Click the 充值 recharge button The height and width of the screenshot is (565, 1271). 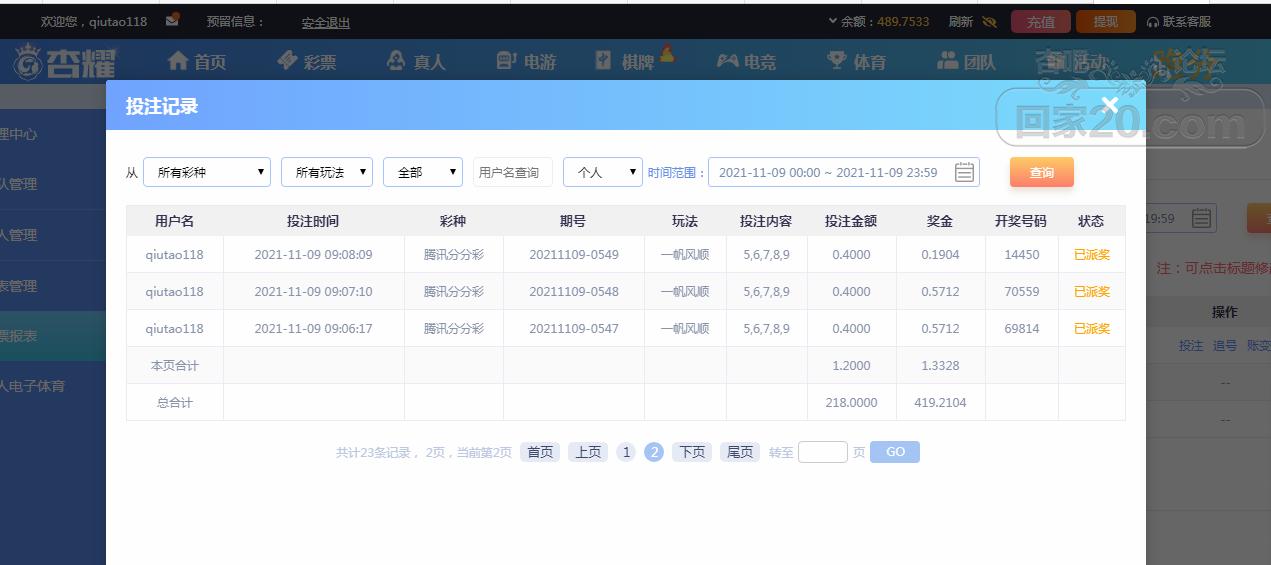click(1040, 22)
